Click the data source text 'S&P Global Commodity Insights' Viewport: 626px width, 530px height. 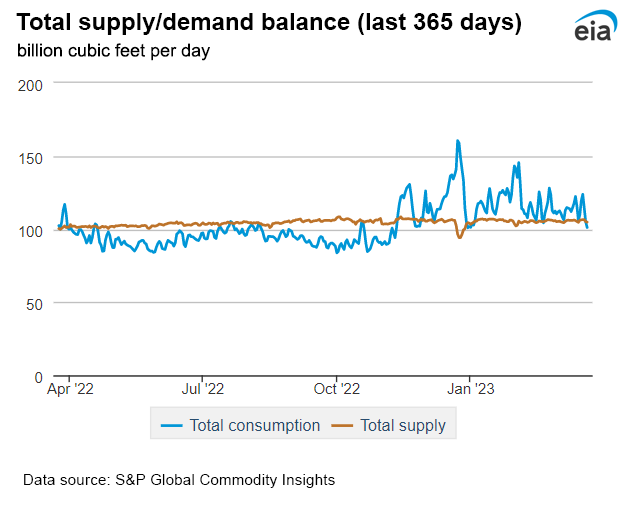coord(225,480)
